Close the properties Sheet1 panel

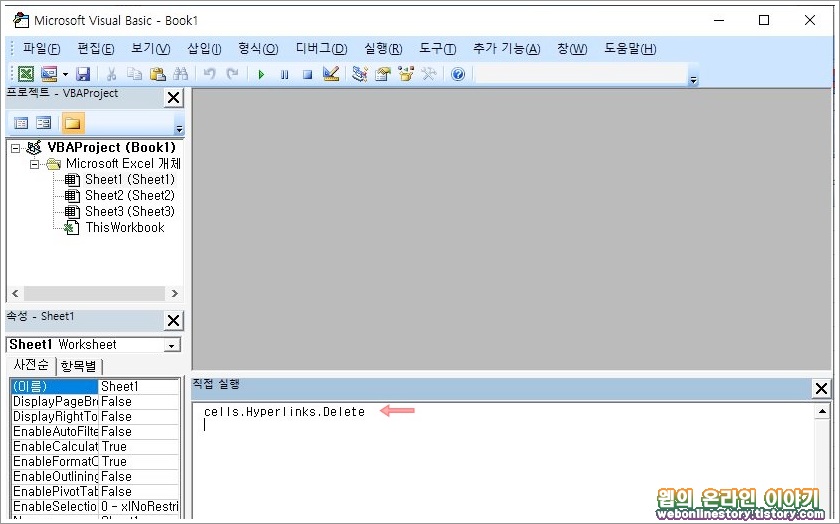coord(174,320)
